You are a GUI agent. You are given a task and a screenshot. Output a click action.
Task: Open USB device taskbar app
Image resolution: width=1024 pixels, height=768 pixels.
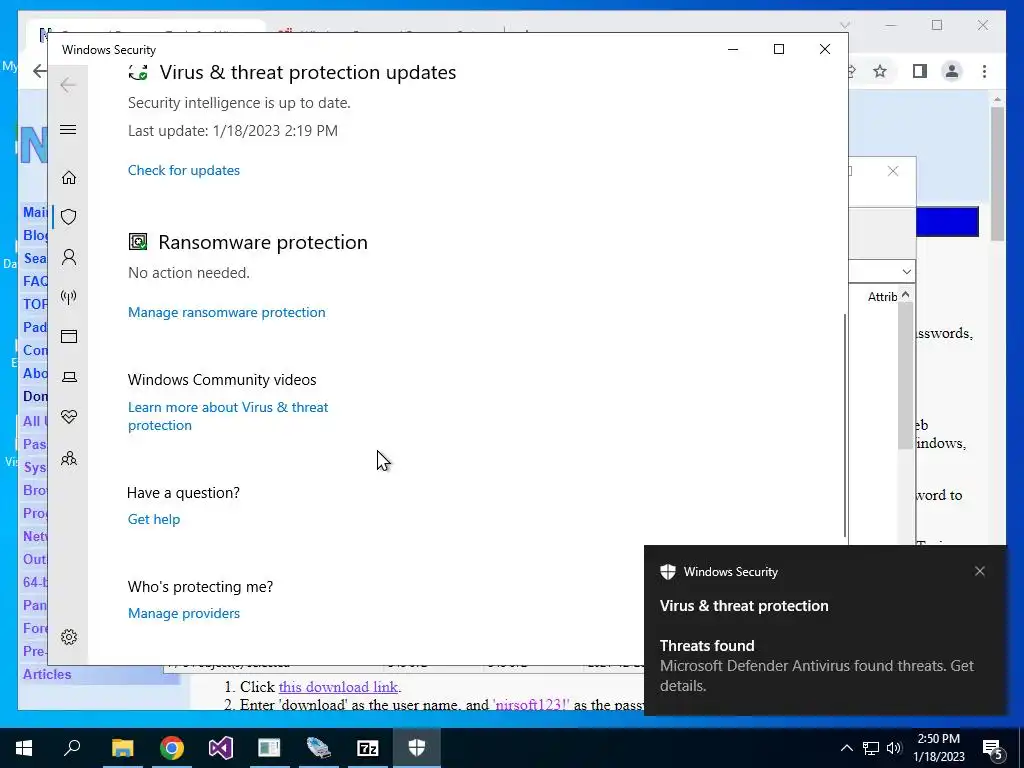318,748
